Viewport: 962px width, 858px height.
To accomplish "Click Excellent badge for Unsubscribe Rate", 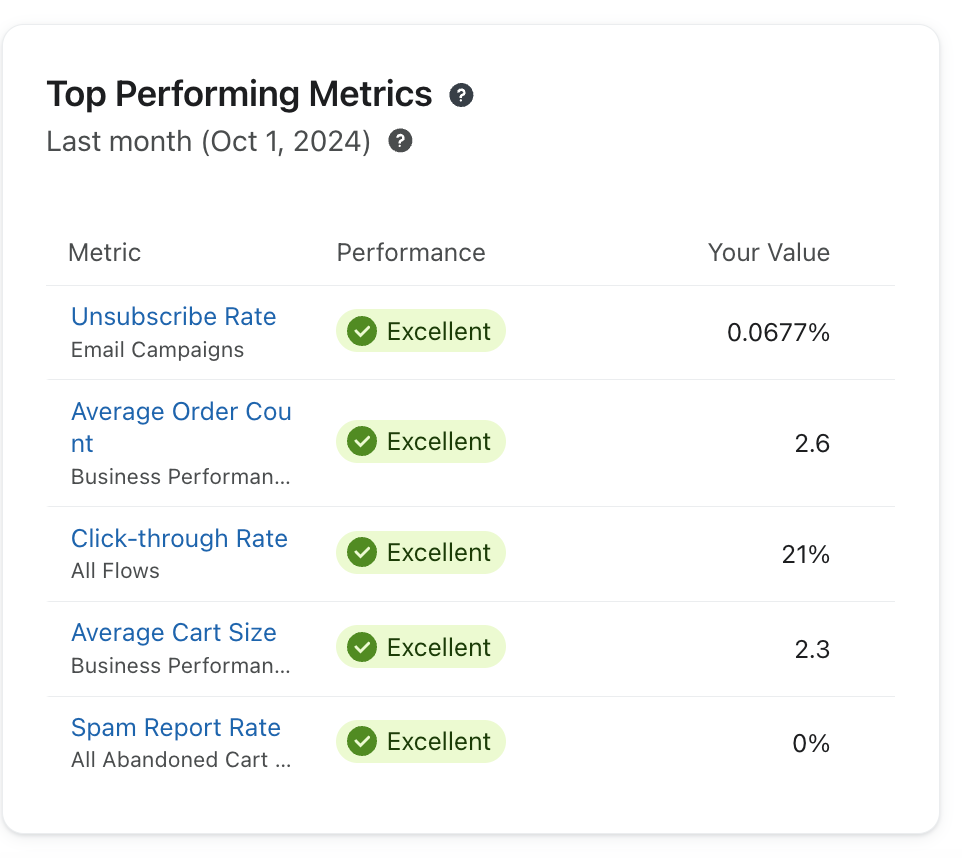I will click(421, 331).
